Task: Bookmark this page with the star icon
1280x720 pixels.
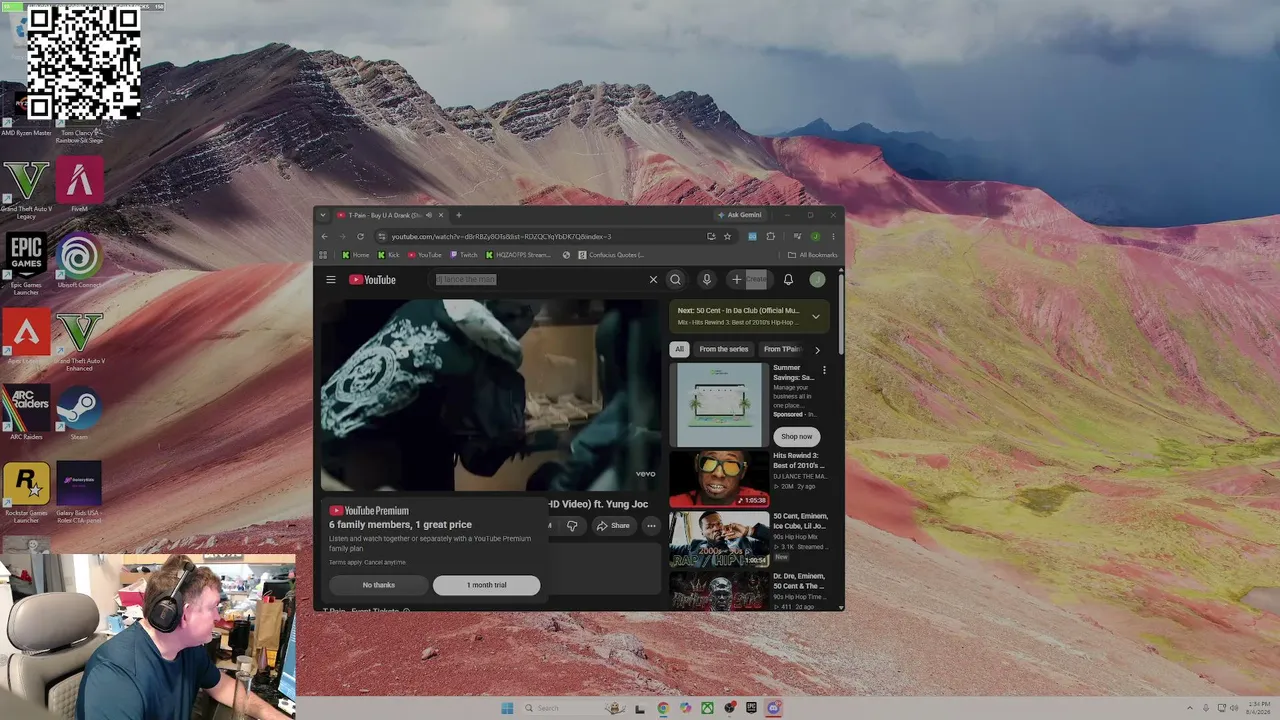Action: (727, 237)
